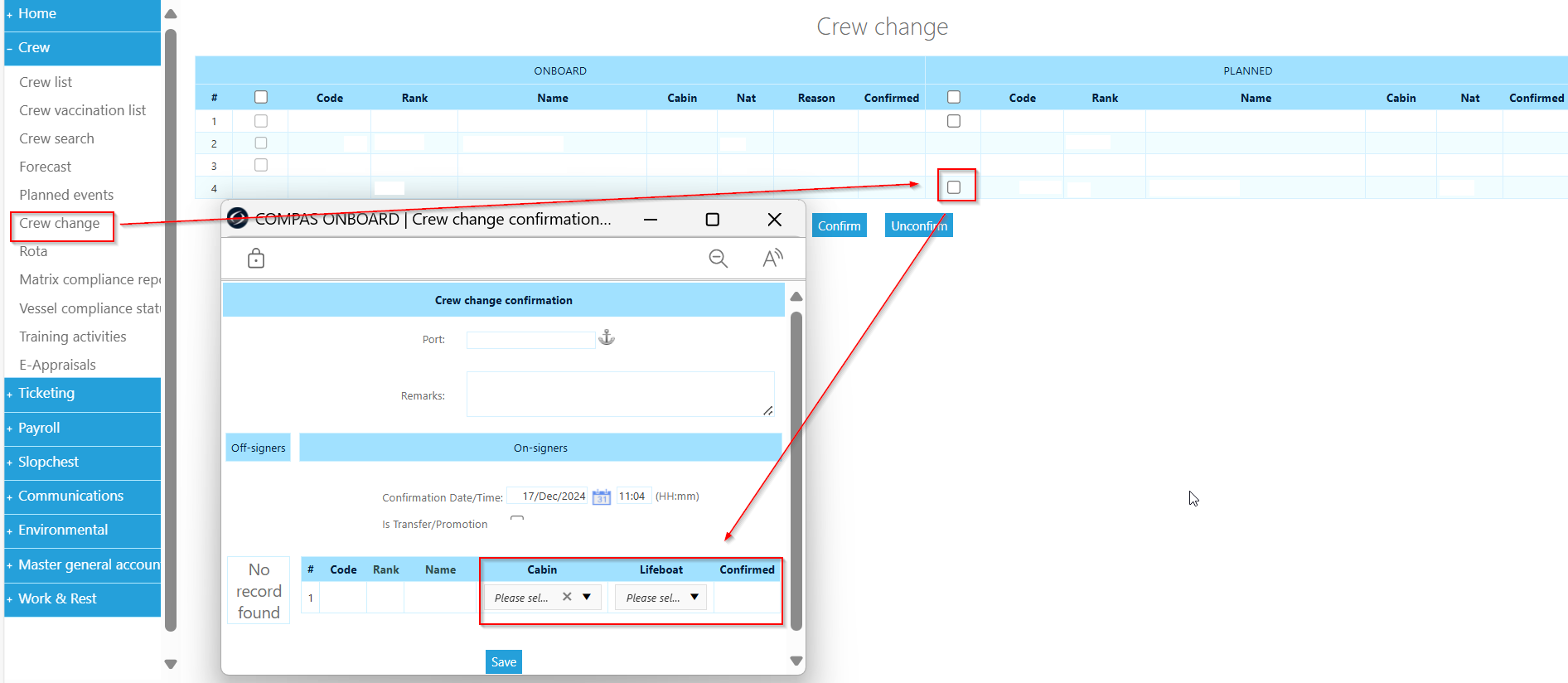1568x683 pixels.
Task: Tick the select-all checkbox in ONBOARD header
Action: (x=261, y=97)
